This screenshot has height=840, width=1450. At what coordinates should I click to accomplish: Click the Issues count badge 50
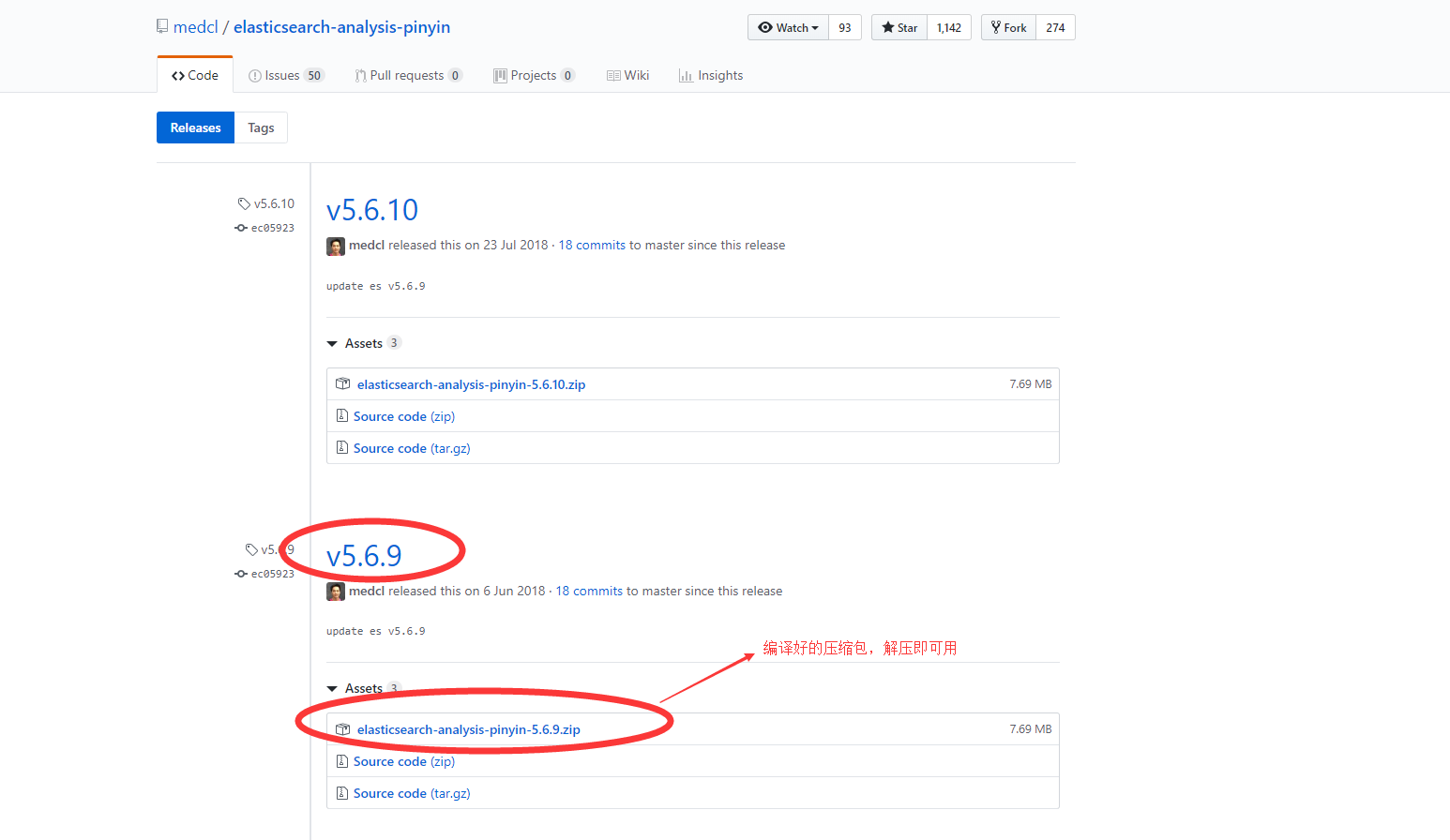pyautogui.click(x=314, y=75)
